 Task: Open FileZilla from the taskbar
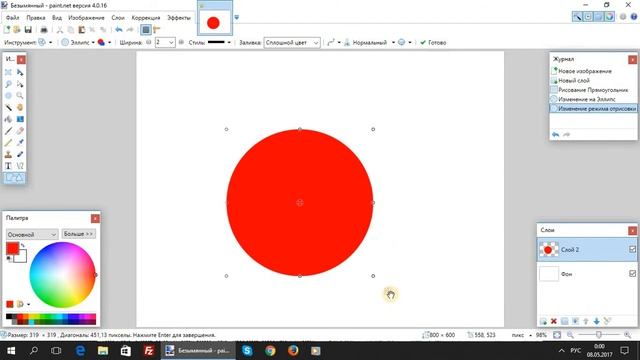click(149, 351)
